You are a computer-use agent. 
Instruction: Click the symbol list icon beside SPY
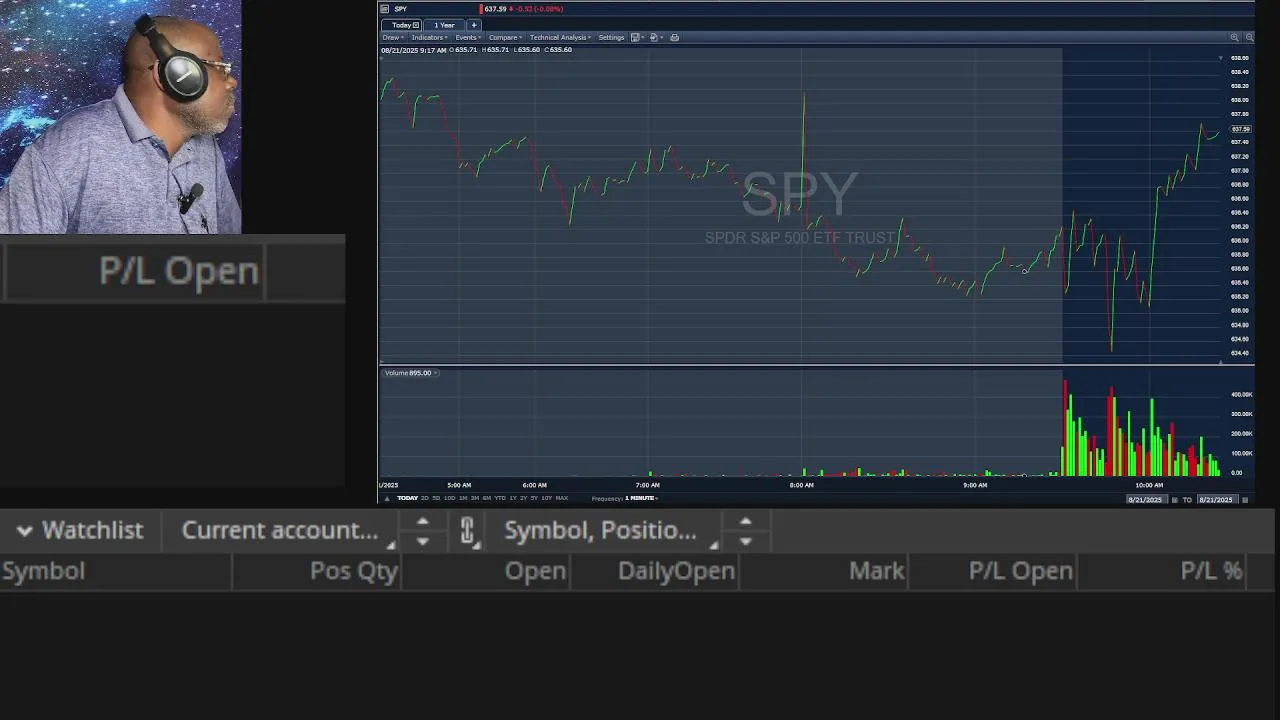(x=385, y=9)
